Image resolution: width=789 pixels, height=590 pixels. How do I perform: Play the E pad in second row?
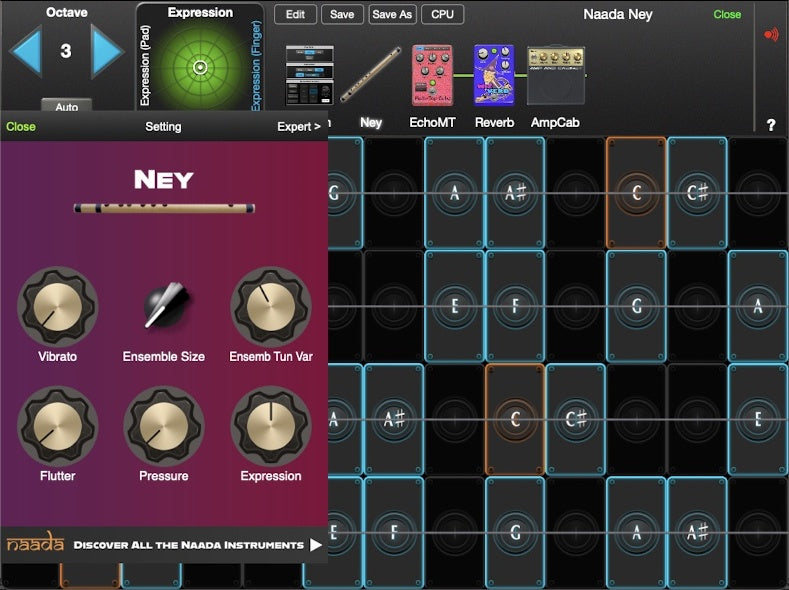tap(454, 306)
